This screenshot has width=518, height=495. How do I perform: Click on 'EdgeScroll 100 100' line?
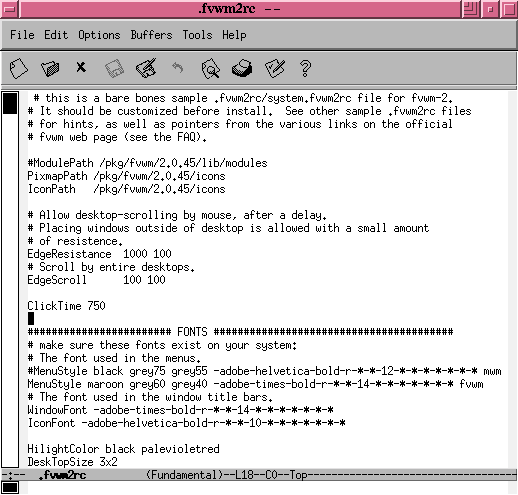click(96, 280)
